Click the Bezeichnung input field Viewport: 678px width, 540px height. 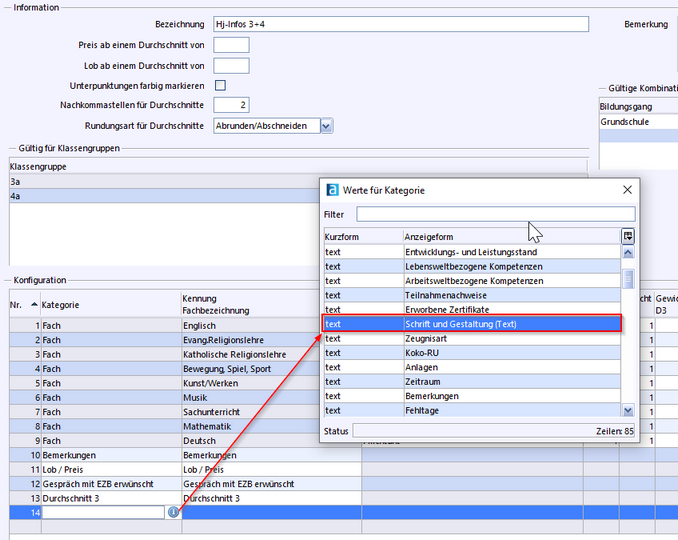(401, 24)
